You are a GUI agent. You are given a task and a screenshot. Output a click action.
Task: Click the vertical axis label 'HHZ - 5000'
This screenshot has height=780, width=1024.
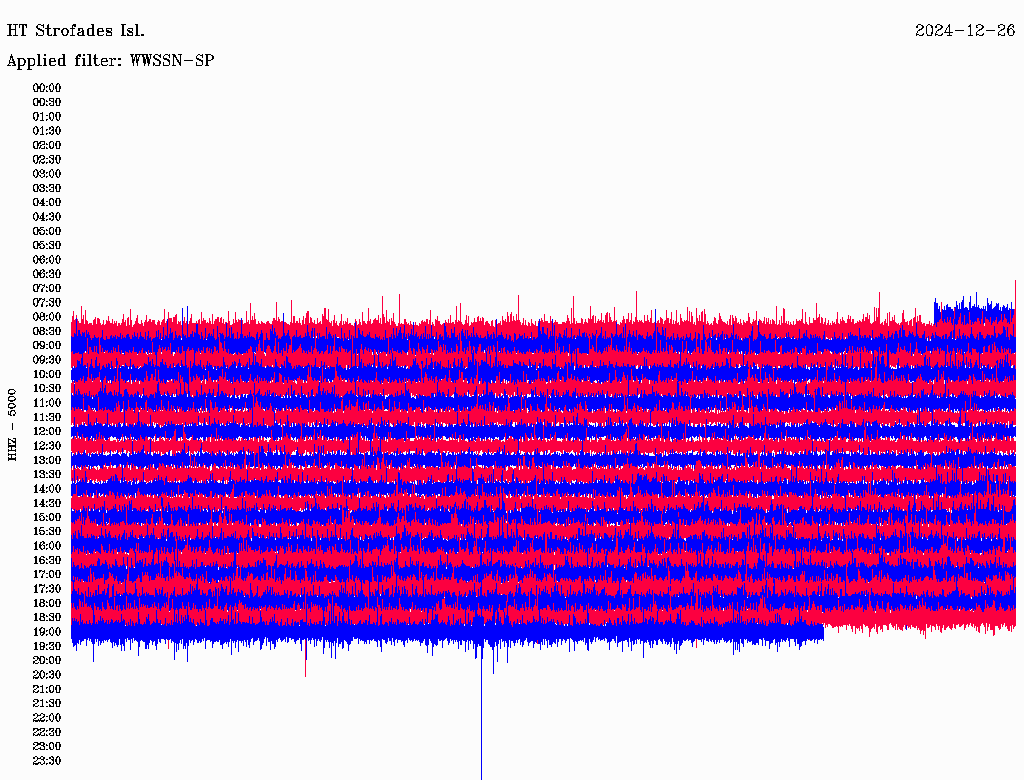tap(12, 425)
